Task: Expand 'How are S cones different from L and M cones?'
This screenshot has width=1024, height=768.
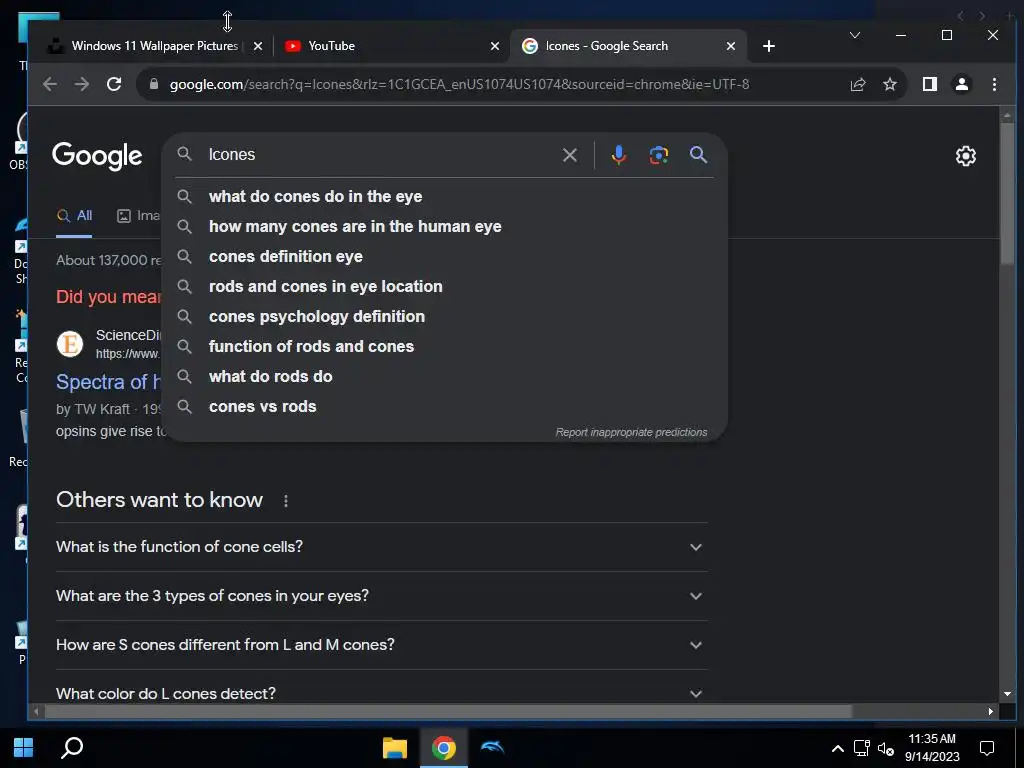Action: pyautogui.click(x=381, y=645)
